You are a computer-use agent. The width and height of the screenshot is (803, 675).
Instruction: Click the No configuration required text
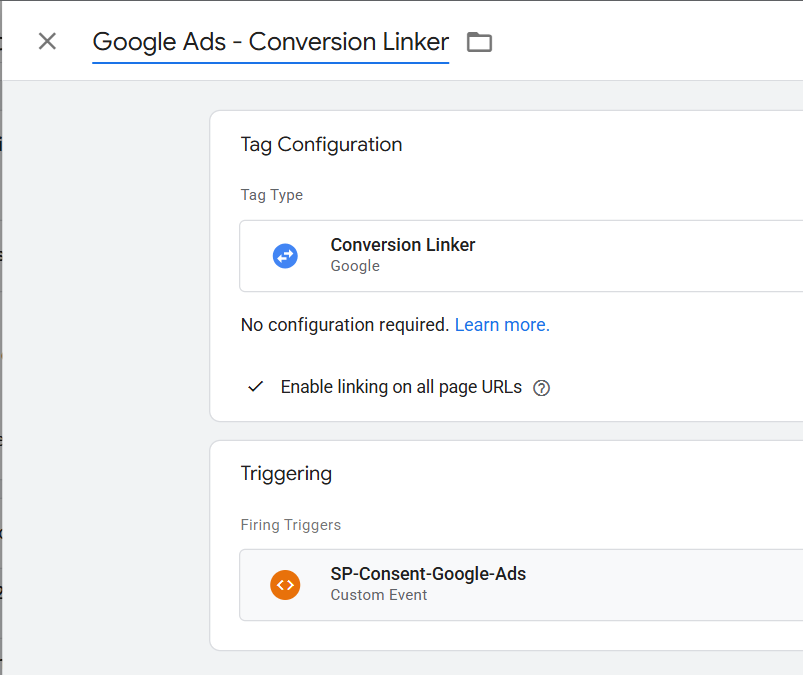345,325
